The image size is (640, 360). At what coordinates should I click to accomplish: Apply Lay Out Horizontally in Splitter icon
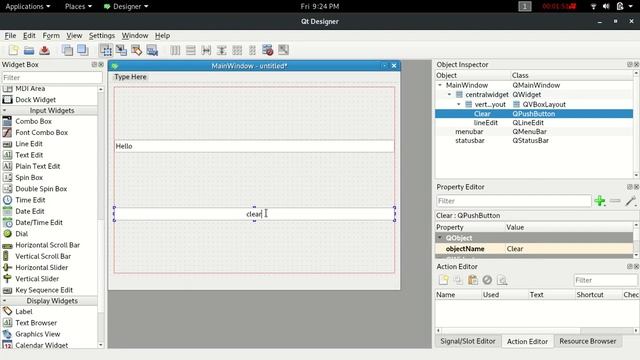pos(206,50)
